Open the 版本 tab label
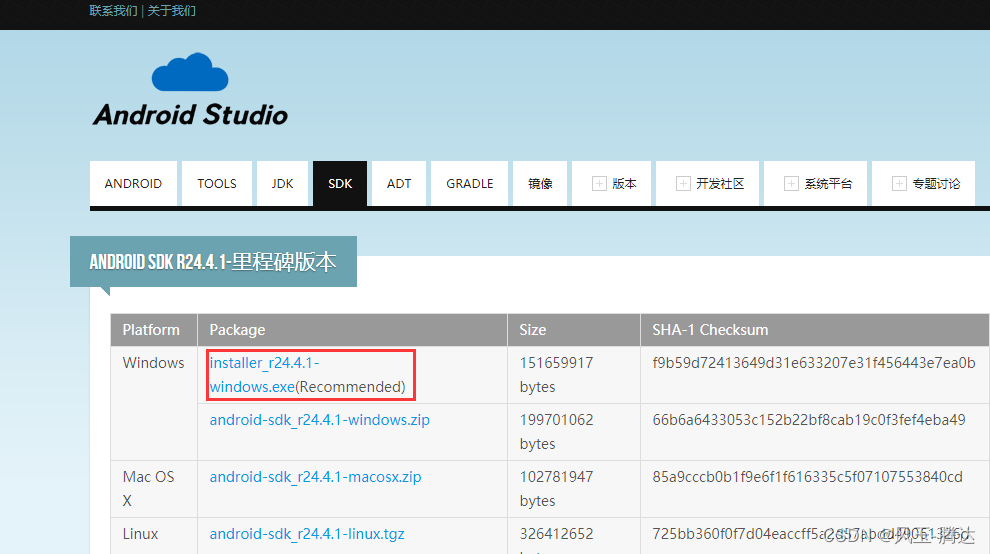The height and width of the screenshot is (554, 990). 624,183
